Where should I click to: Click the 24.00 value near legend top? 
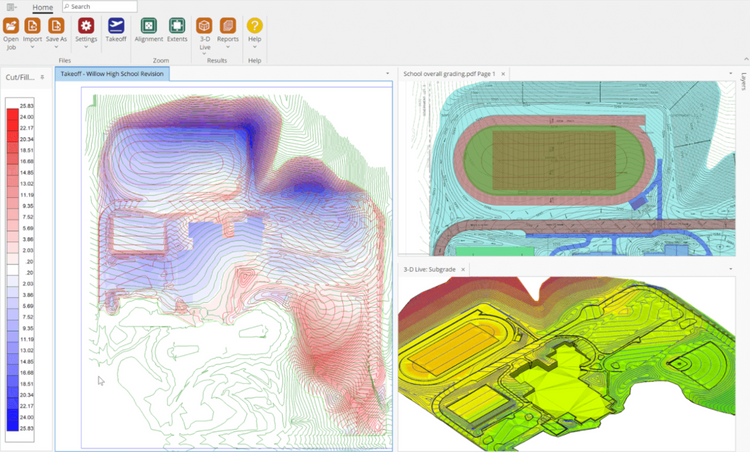[x=27, y=117]
